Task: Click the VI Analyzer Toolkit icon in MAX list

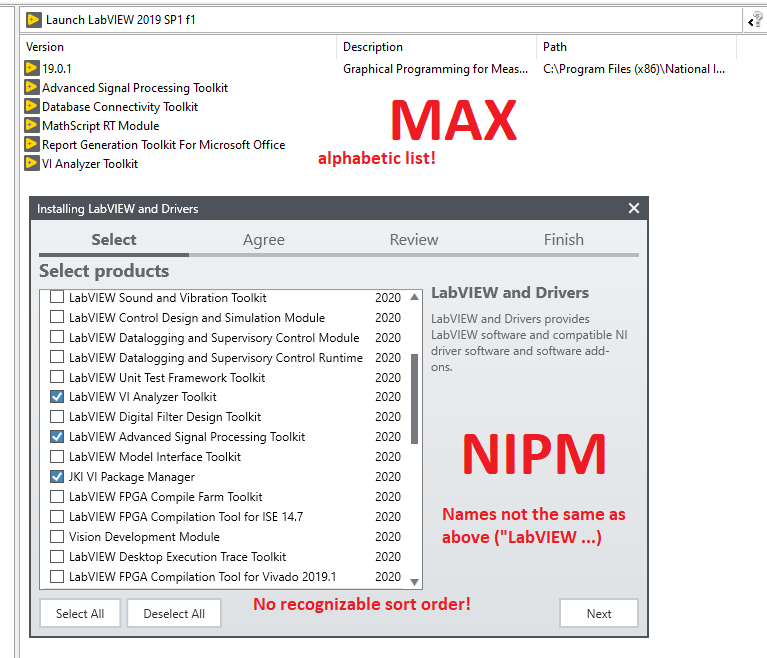Action: tap(31, 163)
